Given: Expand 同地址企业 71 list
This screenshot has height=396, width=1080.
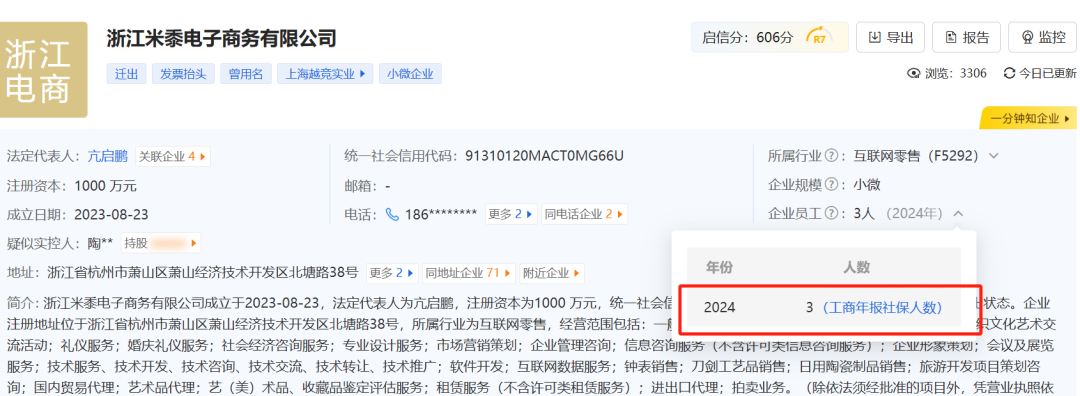Looking at the screenshot, I should (468, 273).
